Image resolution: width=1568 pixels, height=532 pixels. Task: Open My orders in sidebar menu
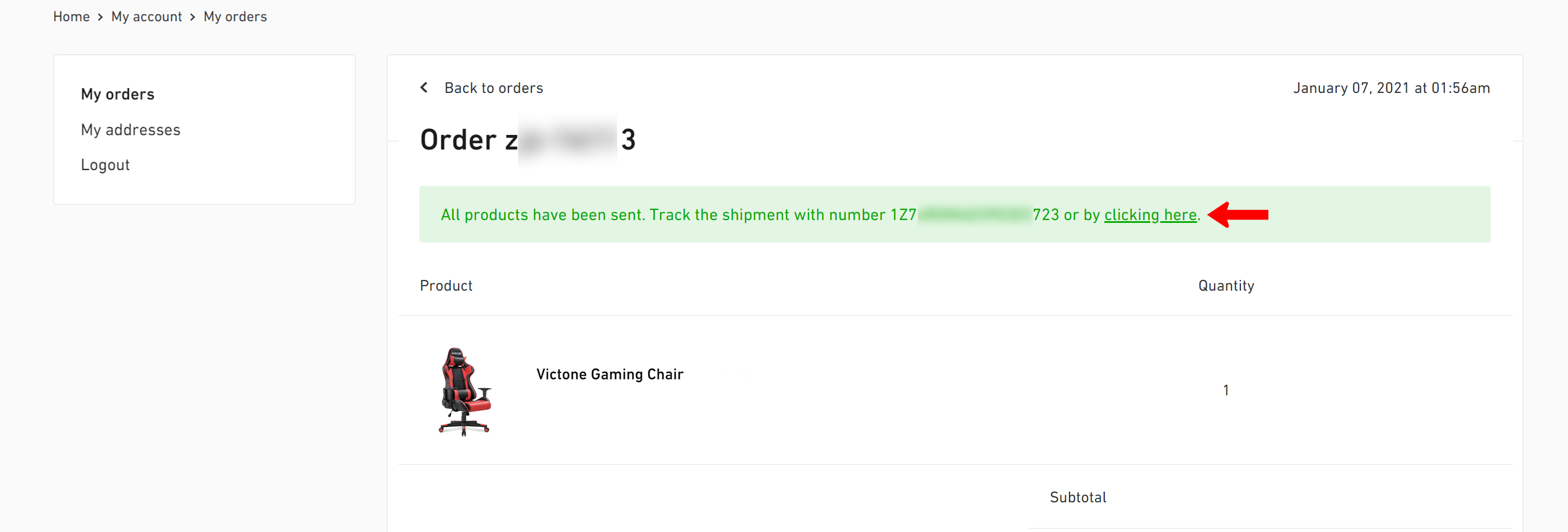(x=118, y=94)
